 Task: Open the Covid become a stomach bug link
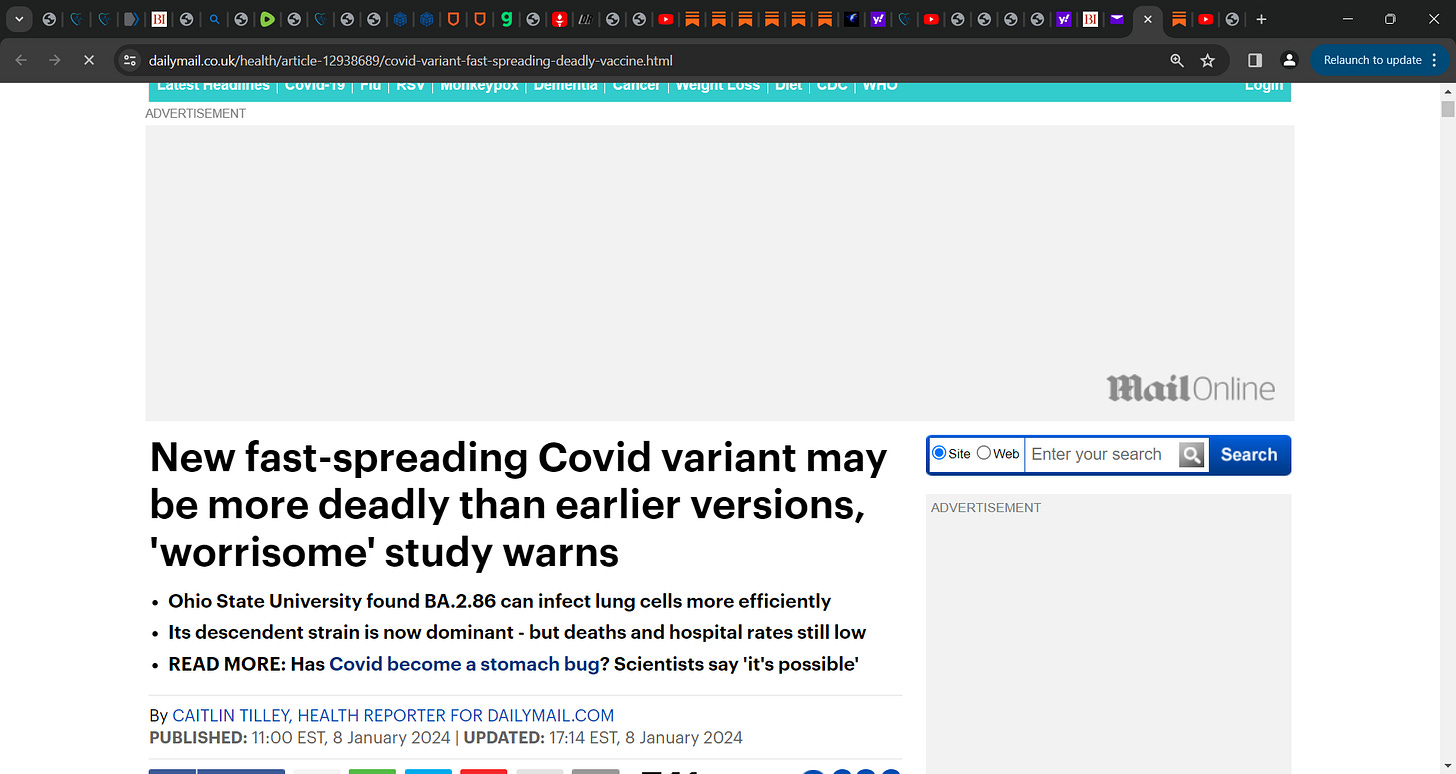(x=464, y=664)
